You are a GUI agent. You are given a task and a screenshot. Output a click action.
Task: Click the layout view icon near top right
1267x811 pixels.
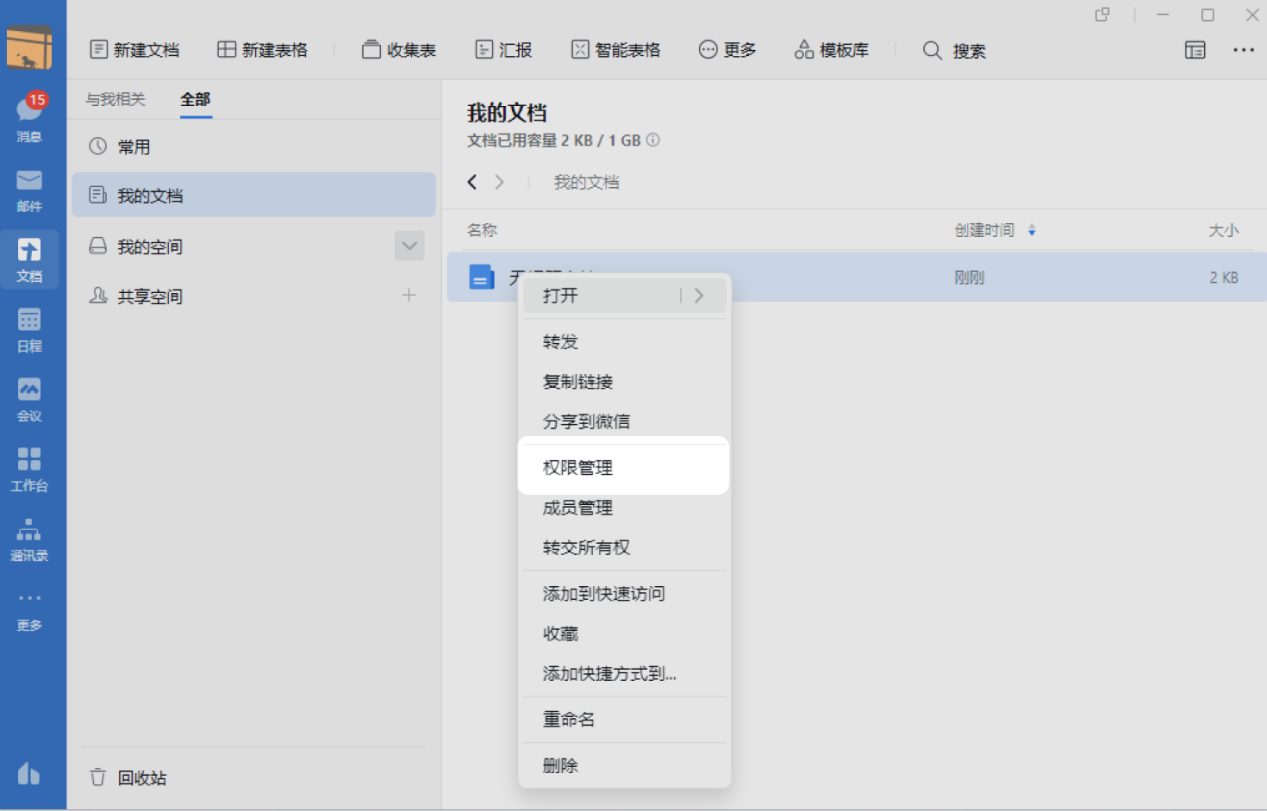click(1195, 49)
